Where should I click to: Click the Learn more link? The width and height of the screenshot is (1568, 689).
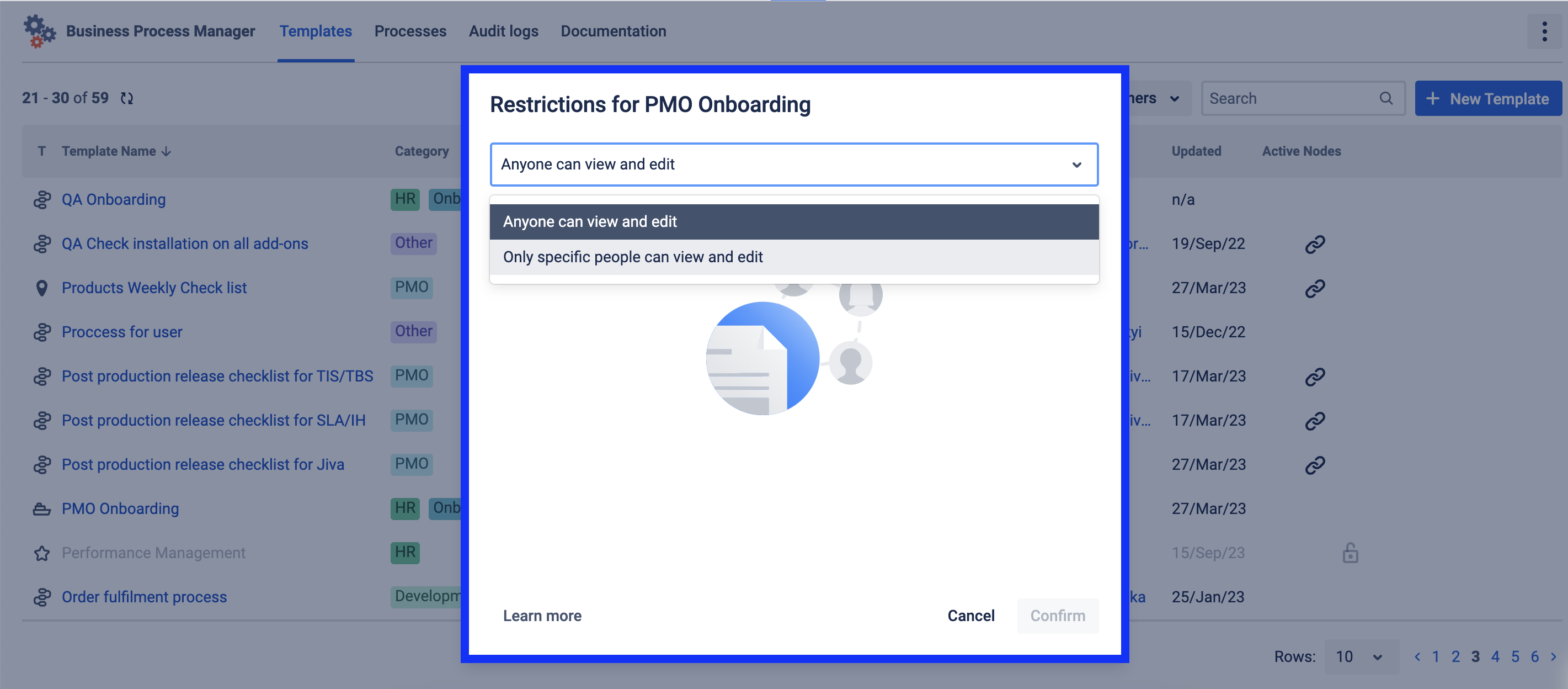coord(542,615)
